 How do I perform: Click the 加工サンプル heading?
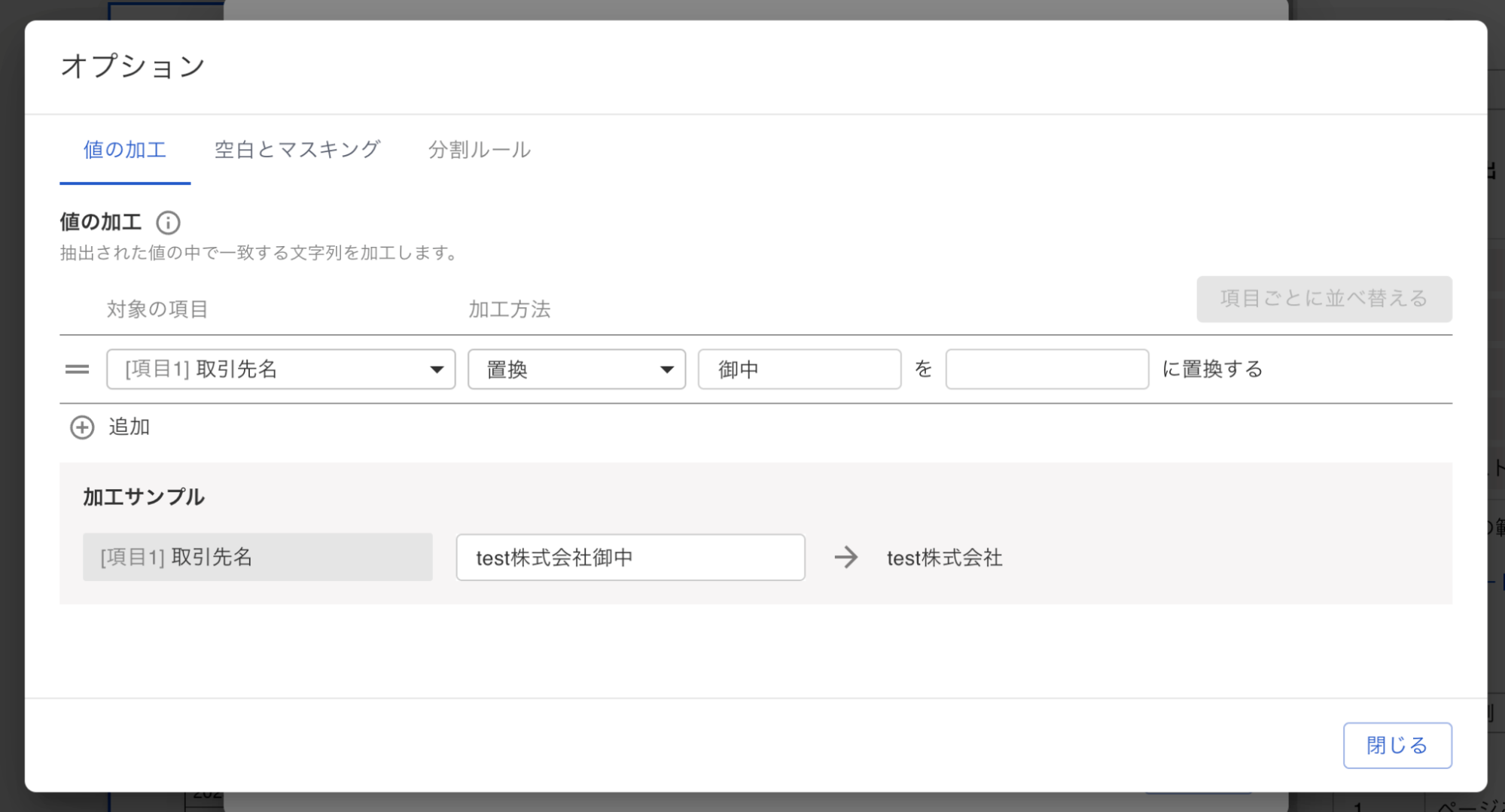pos(144,497)
